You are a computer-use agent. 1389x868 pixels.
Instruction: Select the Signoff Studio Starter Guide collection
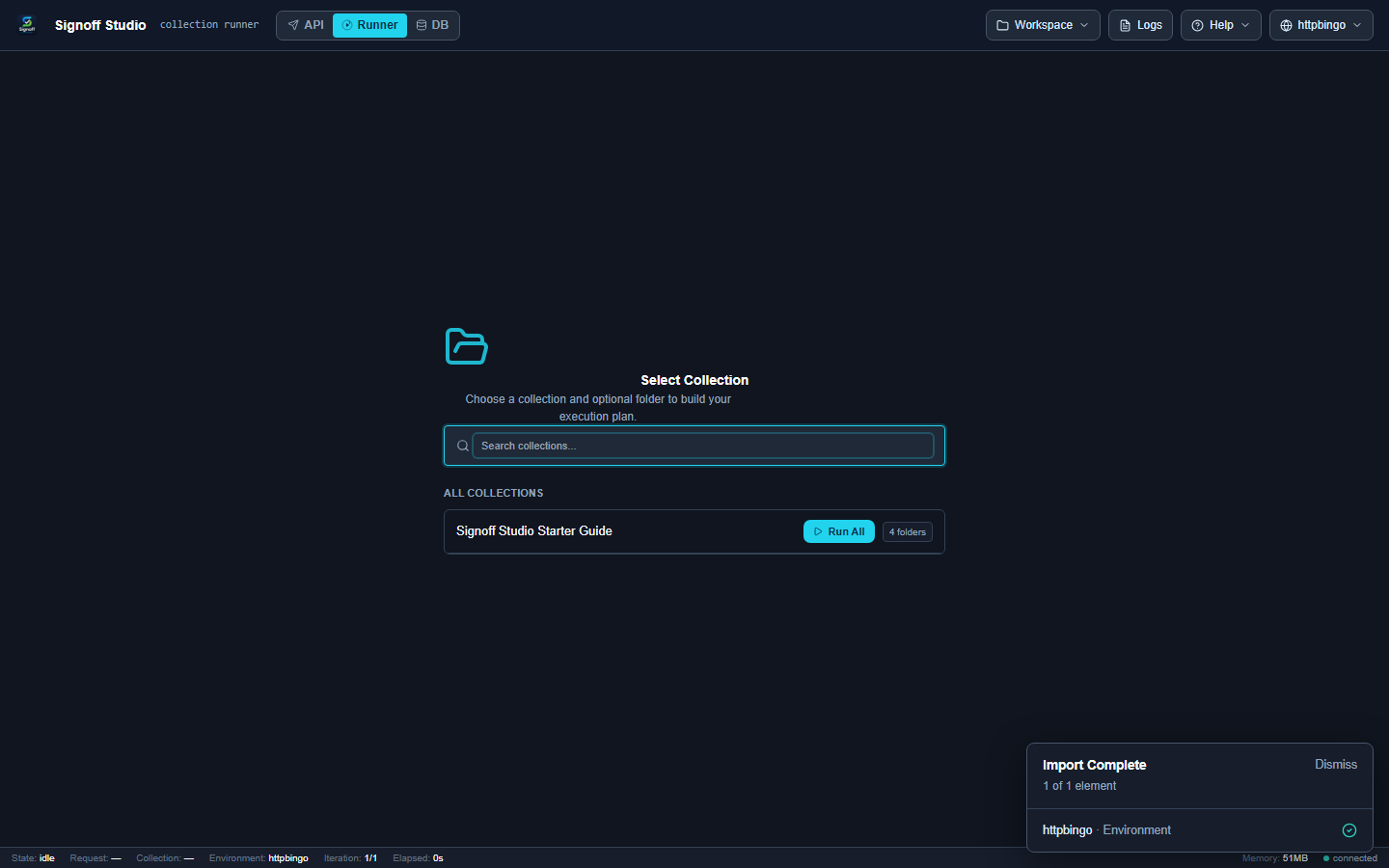[x=694, y=531]
